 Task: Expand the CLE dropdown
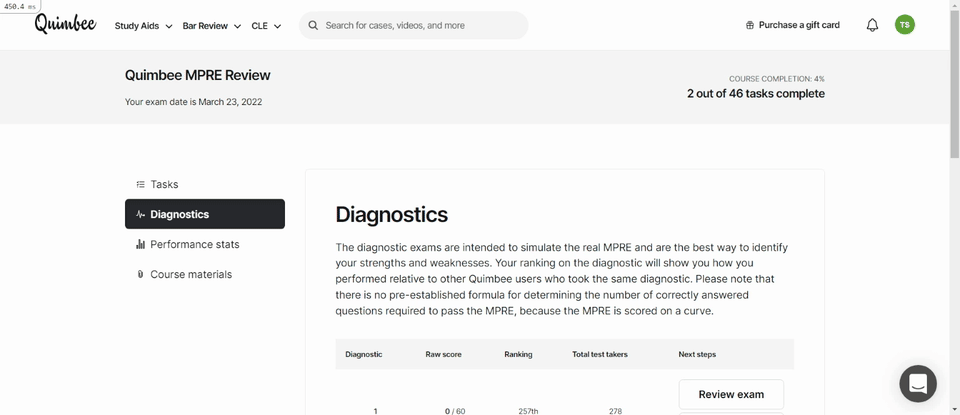(x=266, y=26)
